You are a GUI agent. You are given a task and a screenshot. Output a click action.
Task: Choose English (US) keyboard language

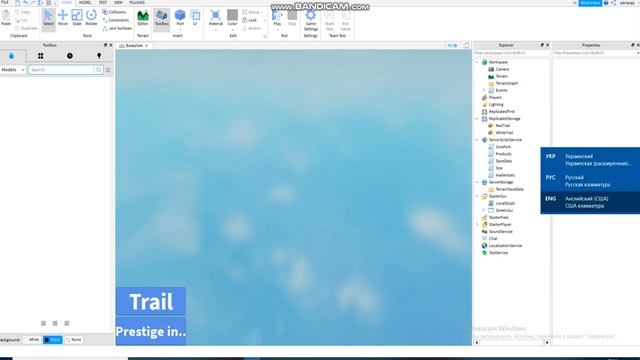tap(590, 202)
